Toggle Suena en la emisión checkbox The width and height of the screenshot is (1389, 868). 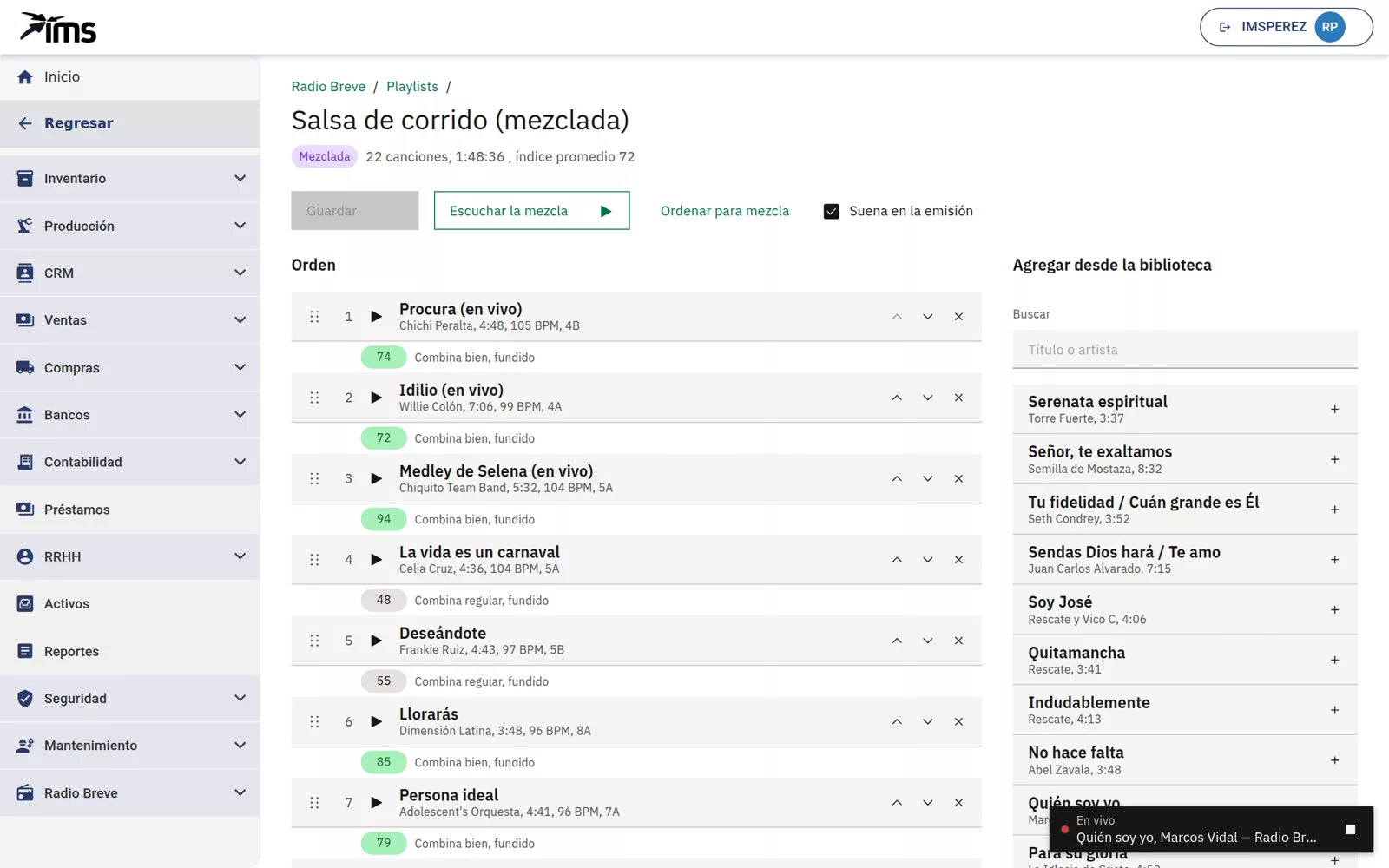831,211
